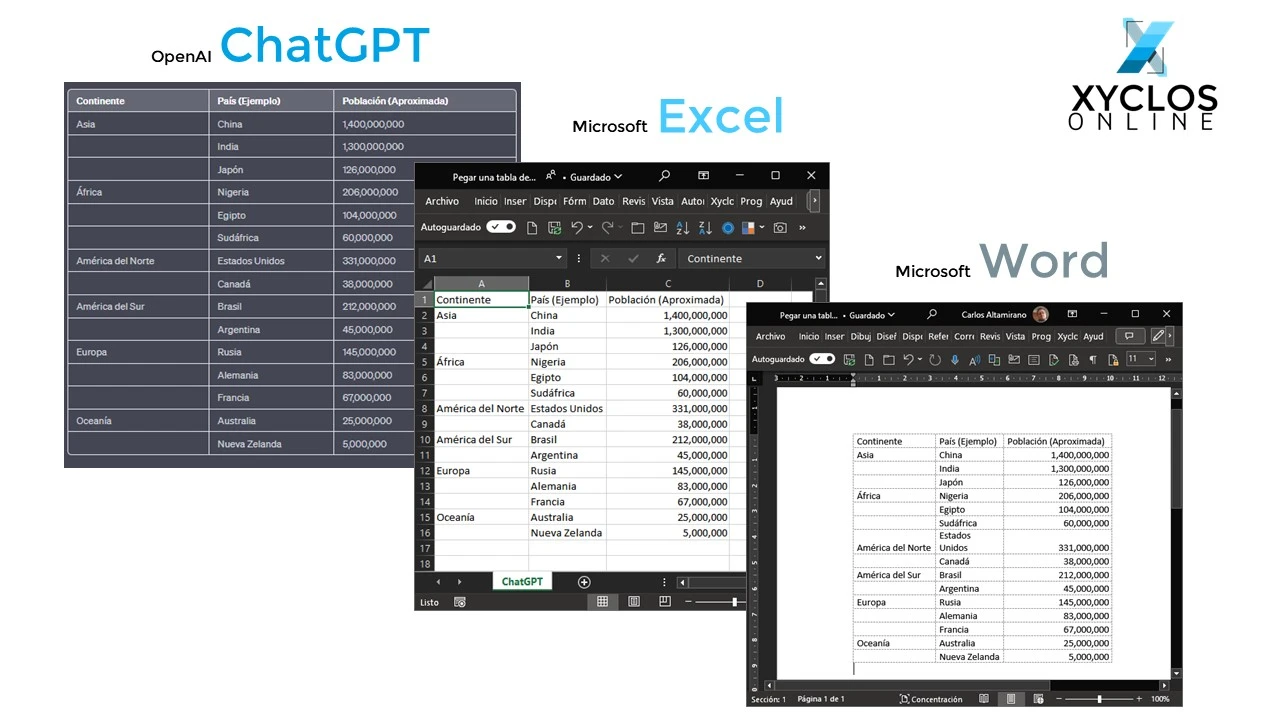The height and width of the screenshot is (720, 1280).
Task: Click Ribbon display options in Excel title bar
Action: (x=703, y=176)
